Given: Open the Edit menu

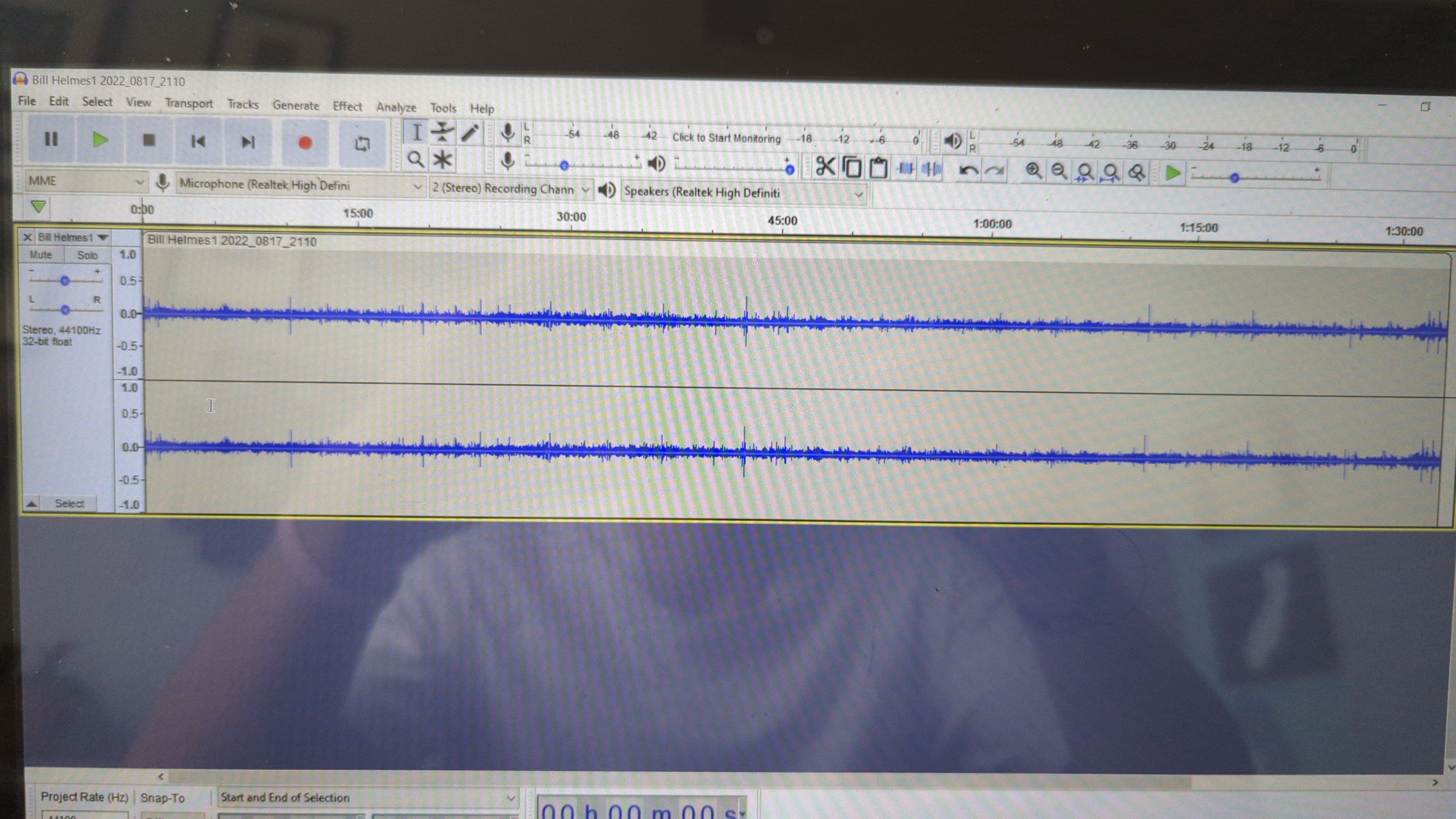Looking at the screenshot, I should click(59, 101).
